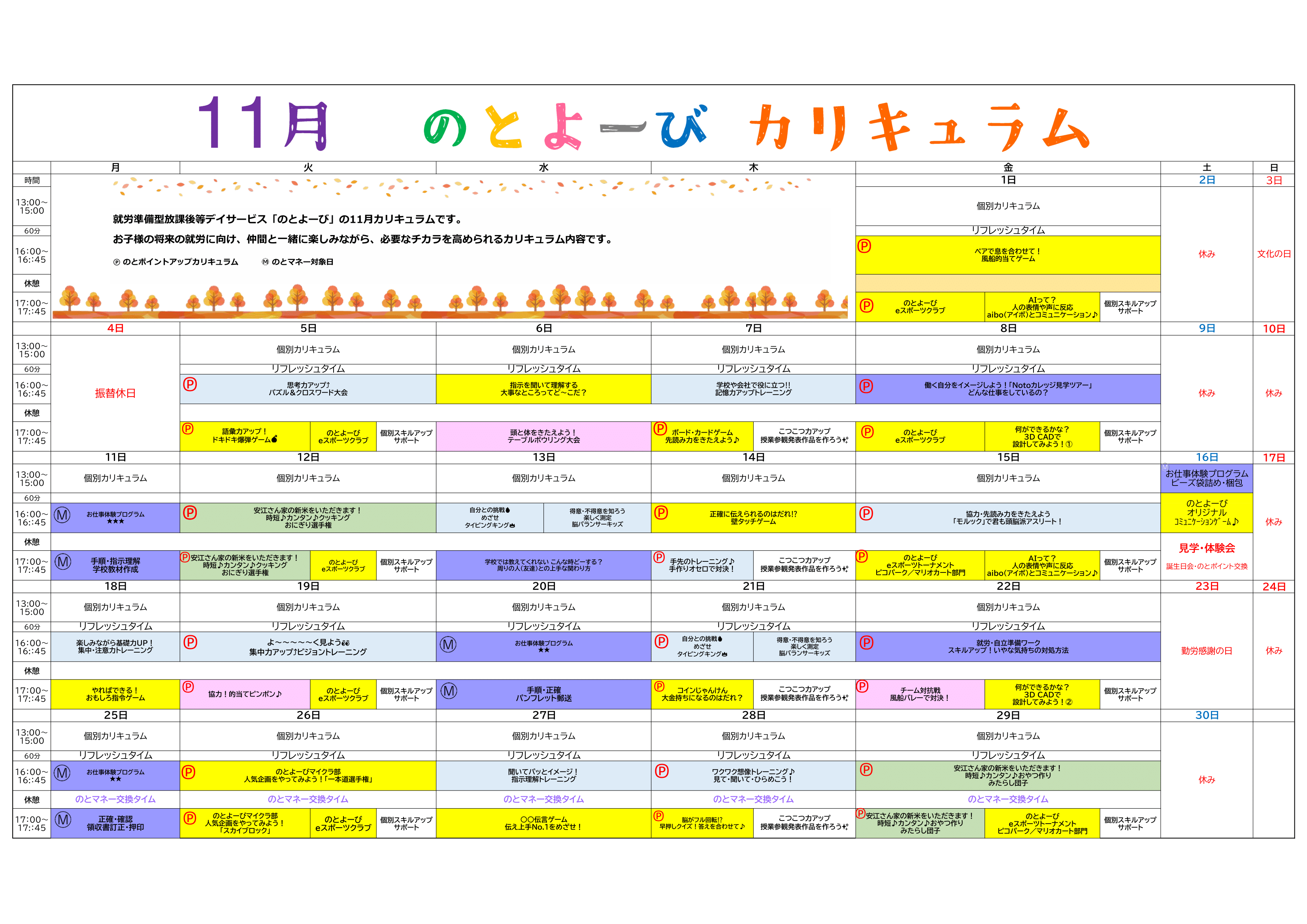
Task: Click the 見学・体験会 text
Action: [1207, 548]
